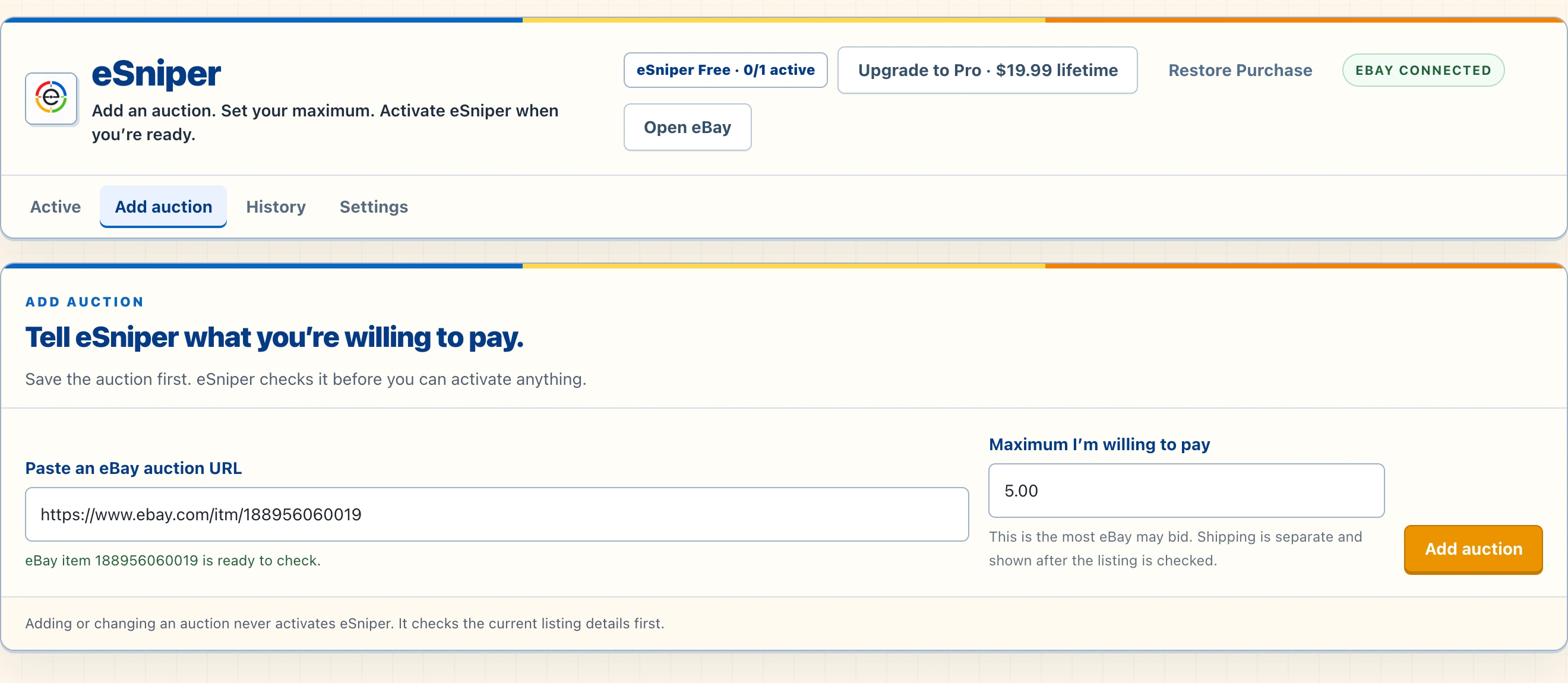Click 'Adding or changing an auction never activates' note
This screenshot has width=1568, height=683.
344,624
